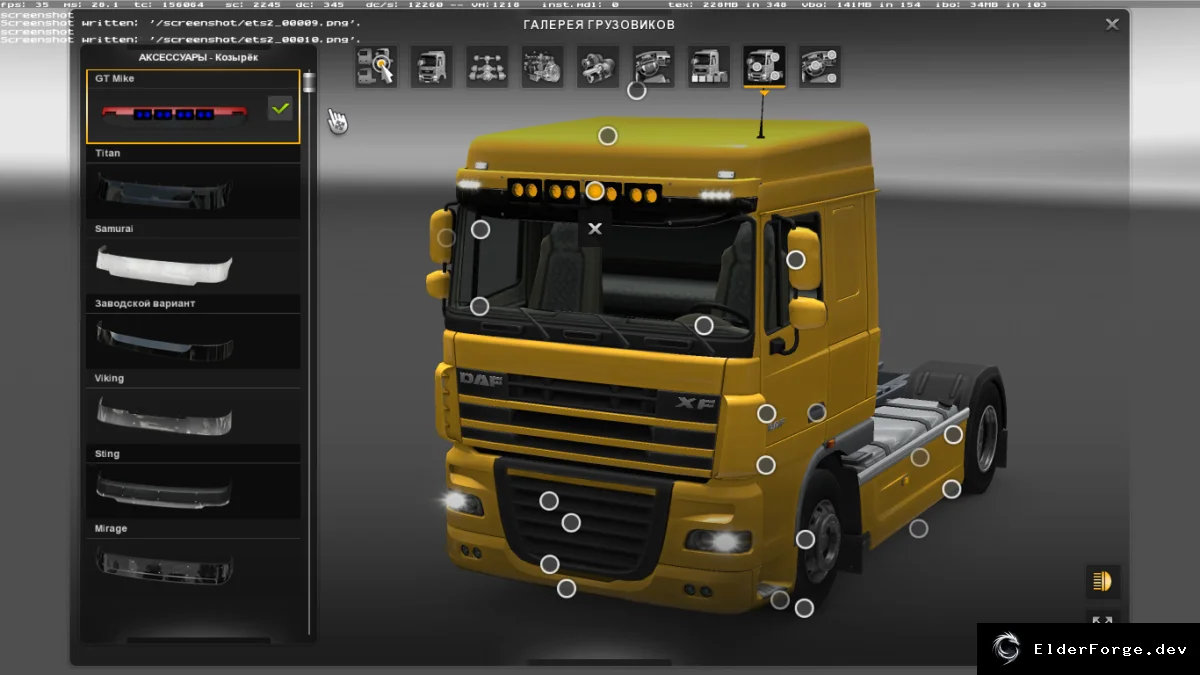The width and height of the screenshot is (1200, 675).
Task: Toggle the green checkmark on GT Mike
Action: click(280, 107)
